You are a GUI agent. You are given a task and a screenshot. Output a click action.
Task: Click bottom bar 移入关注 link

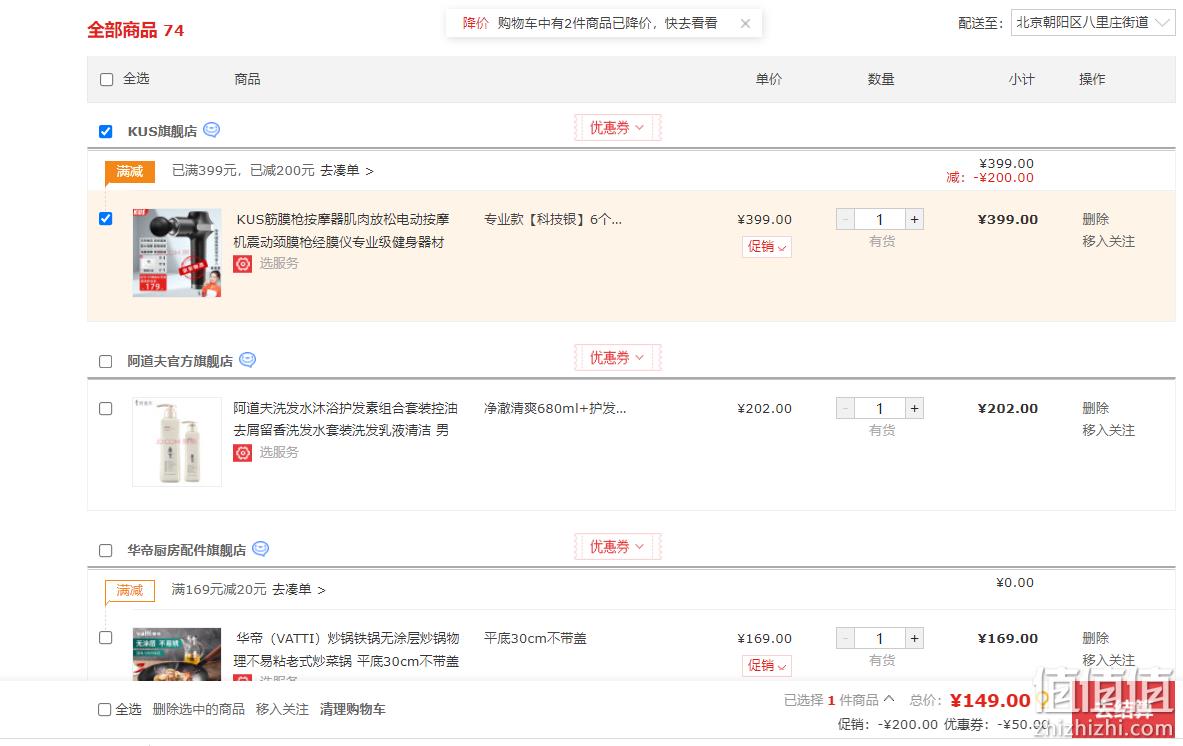282,709
